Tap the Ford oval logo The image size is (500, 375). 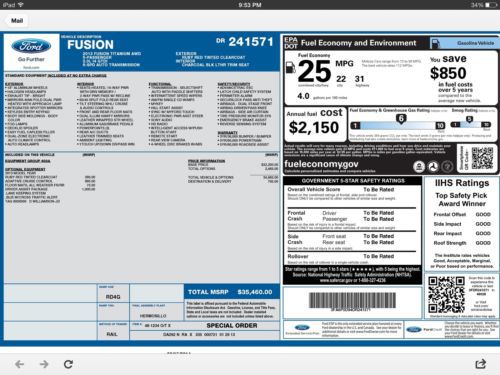[x=31, y=46]
